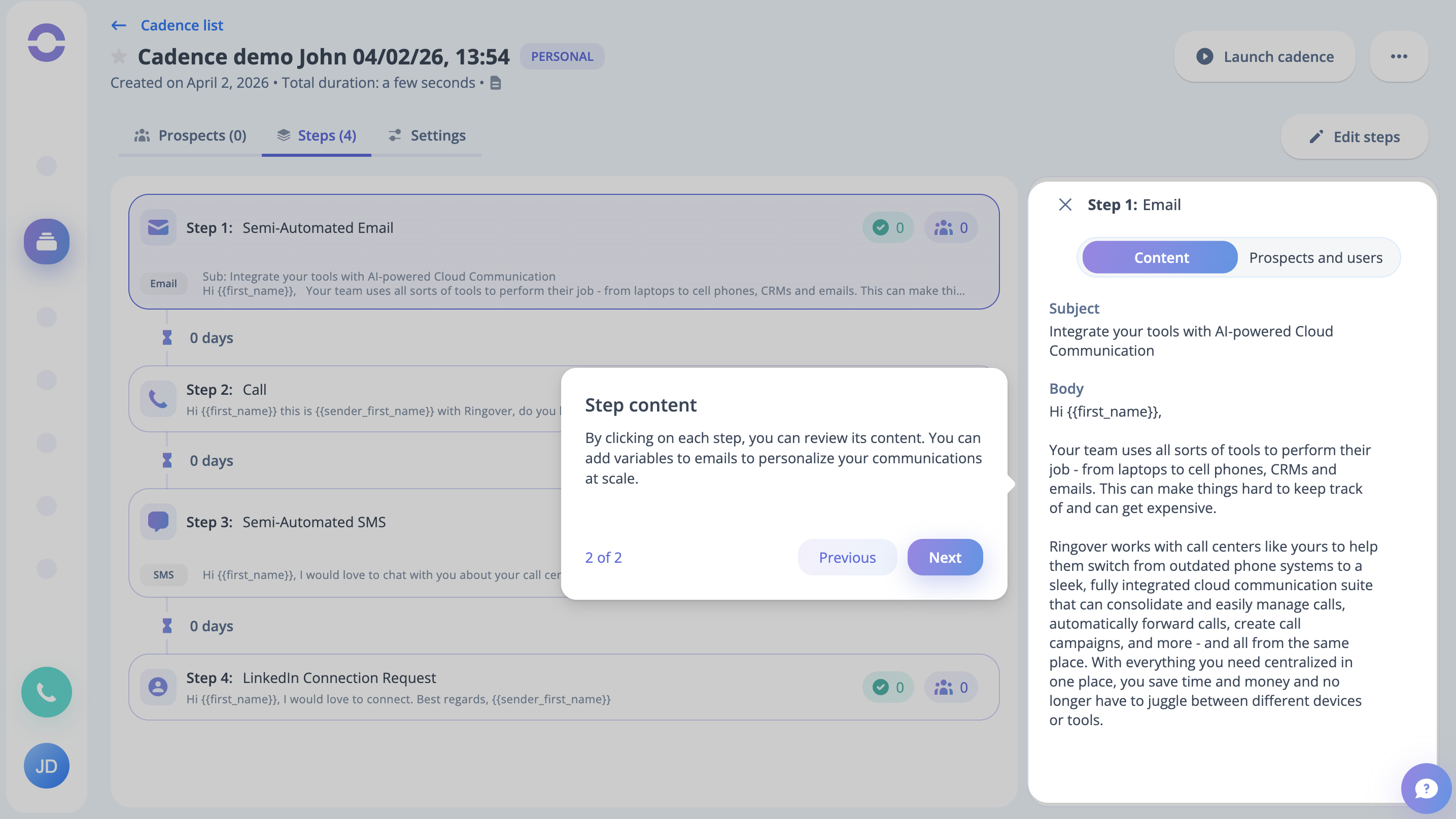Open the green phone dialer button

pyautogui.click(x=46, y=692)
